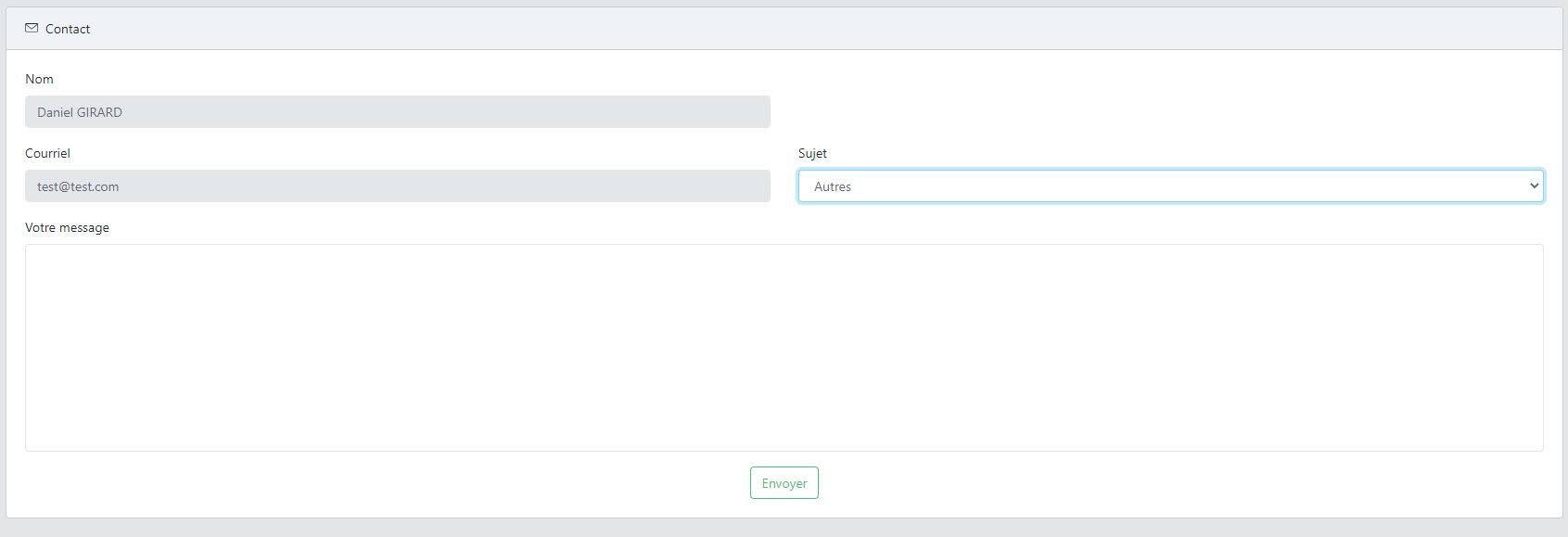Click the gray background below the panel
1568x537 pixels.
coord(784,528)
